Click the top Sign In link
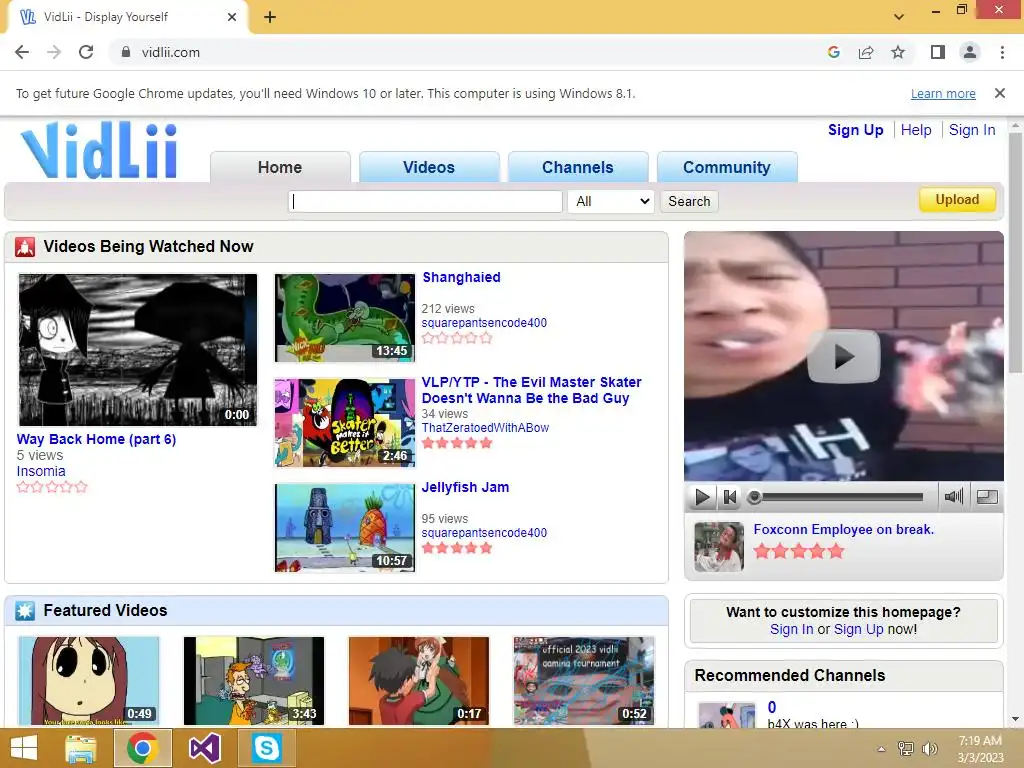 972,130
